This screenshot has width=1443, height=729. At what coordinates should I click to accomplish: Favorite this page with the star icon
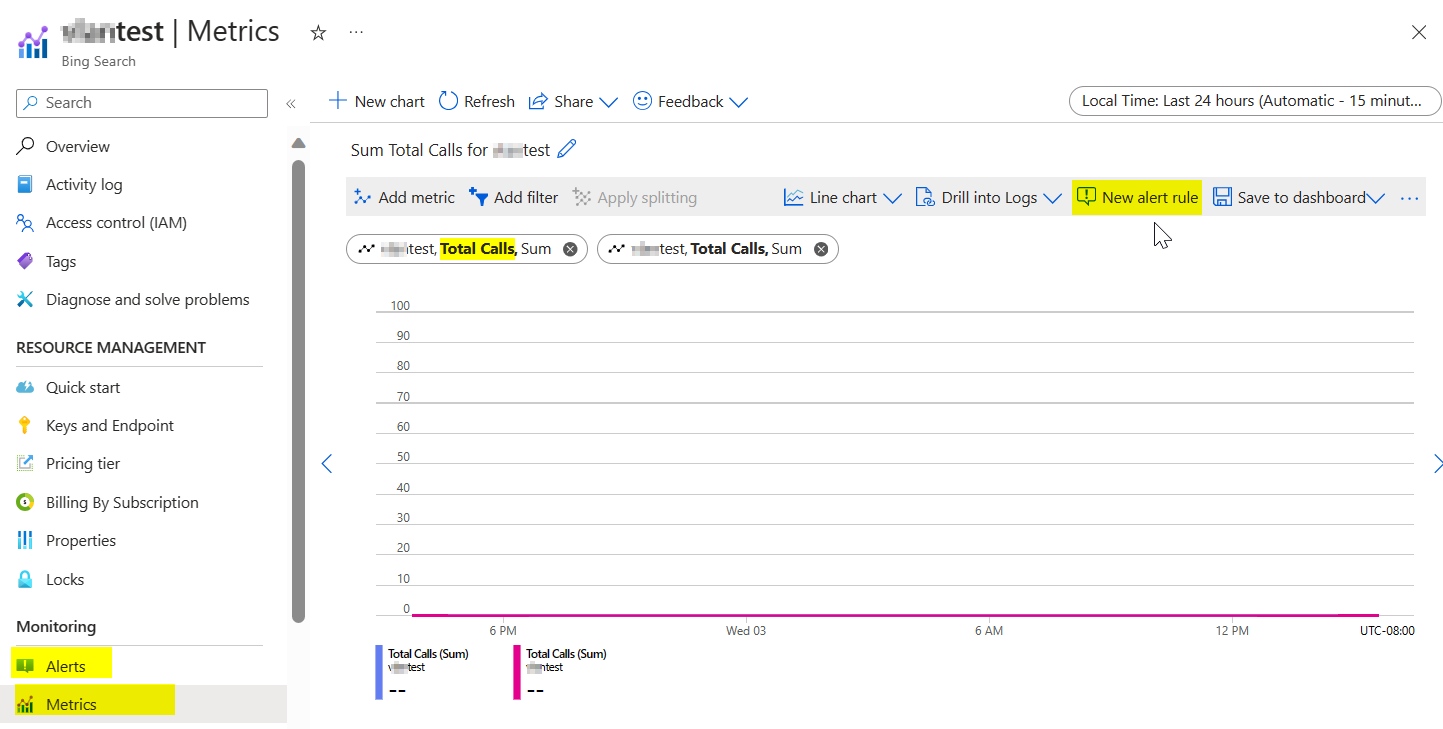coord(318,33)
